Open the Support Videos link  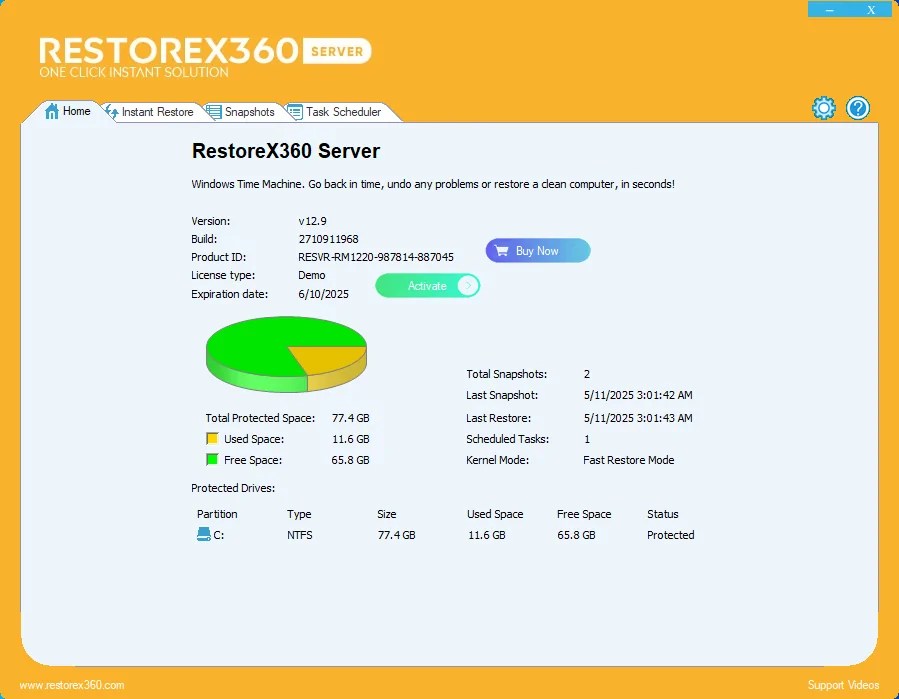point(843,685)
